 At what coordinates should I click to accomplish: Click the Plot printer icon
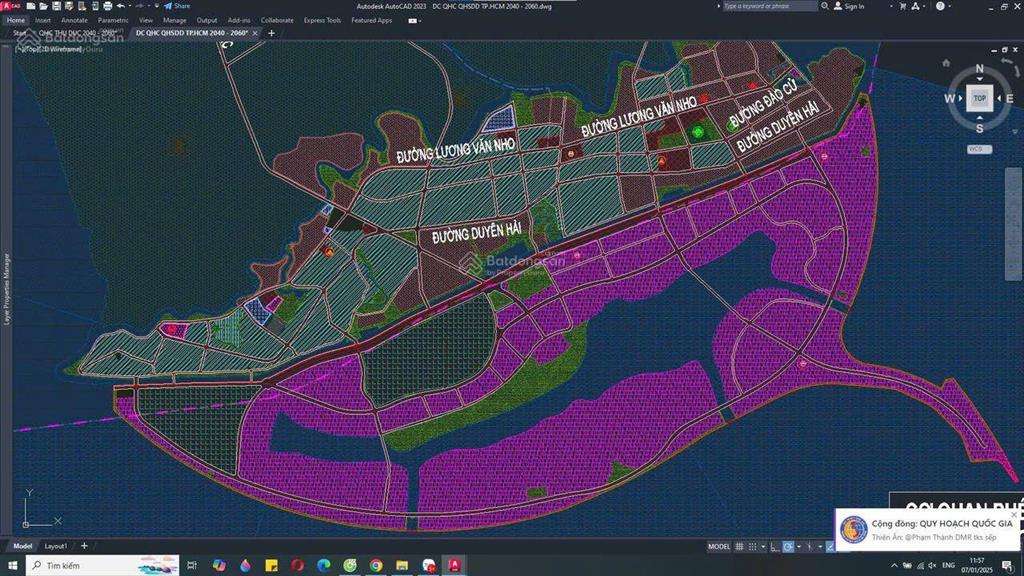point(108,6)
